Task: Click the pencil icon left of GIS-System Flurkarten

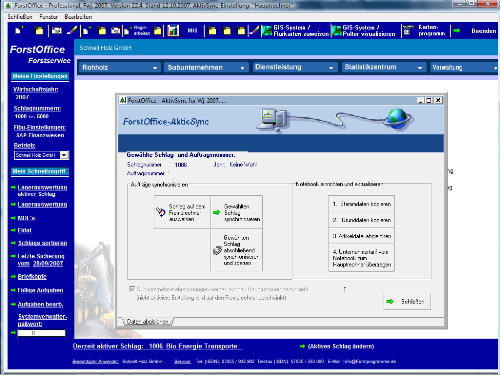Action: [254, 31]
